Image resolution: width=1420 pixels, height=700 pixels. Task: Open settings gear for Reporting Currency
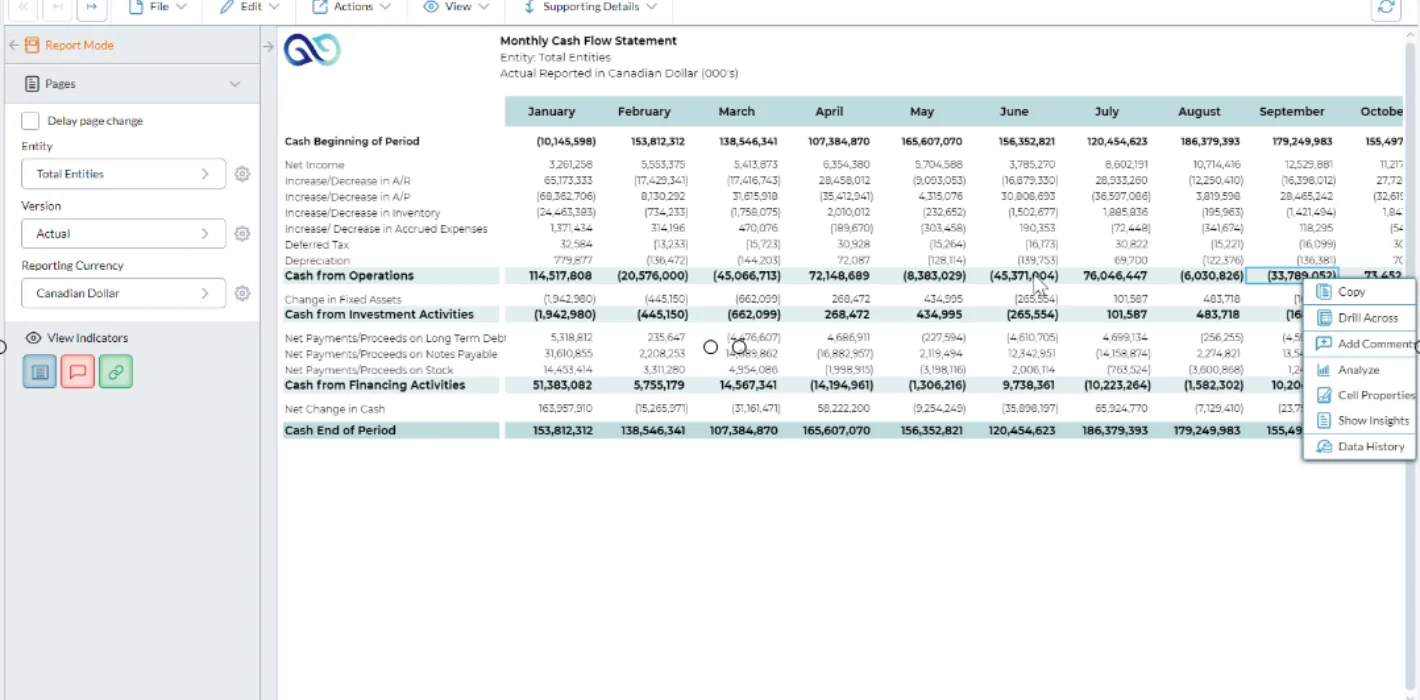click(x=242, y=294)
